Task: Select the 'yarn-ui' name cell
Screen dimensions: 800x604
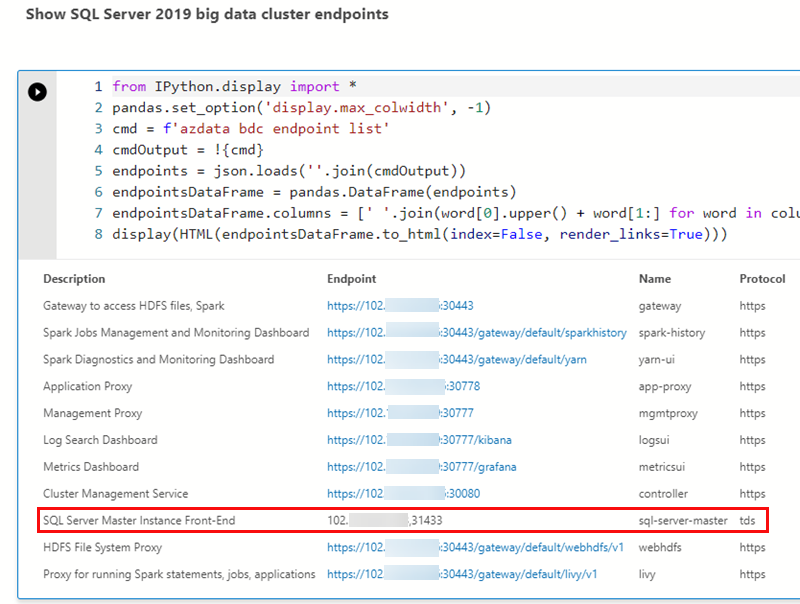Action: [657, 360]
